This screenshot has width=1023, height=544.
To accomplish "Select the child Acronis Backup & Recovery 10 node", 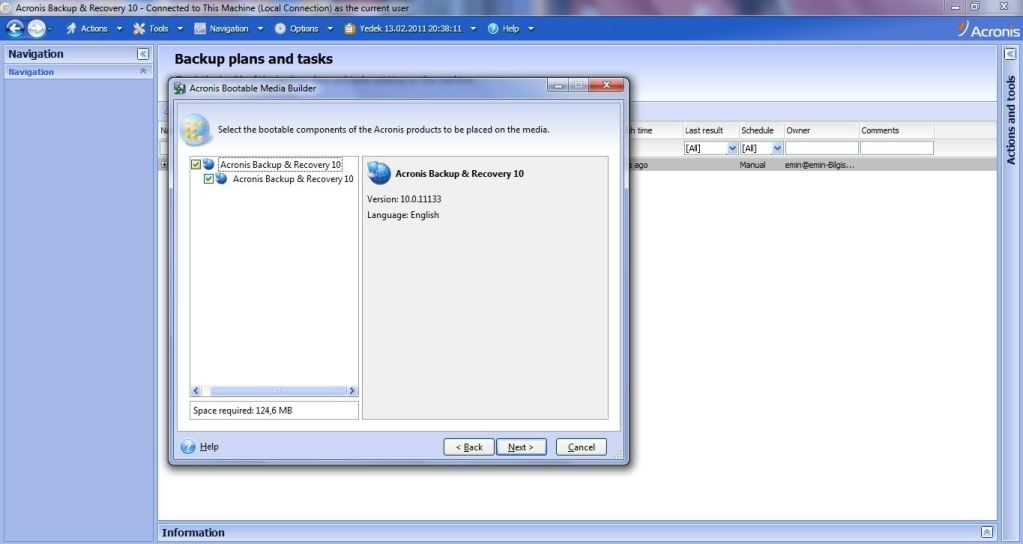I will pos(293,179).
